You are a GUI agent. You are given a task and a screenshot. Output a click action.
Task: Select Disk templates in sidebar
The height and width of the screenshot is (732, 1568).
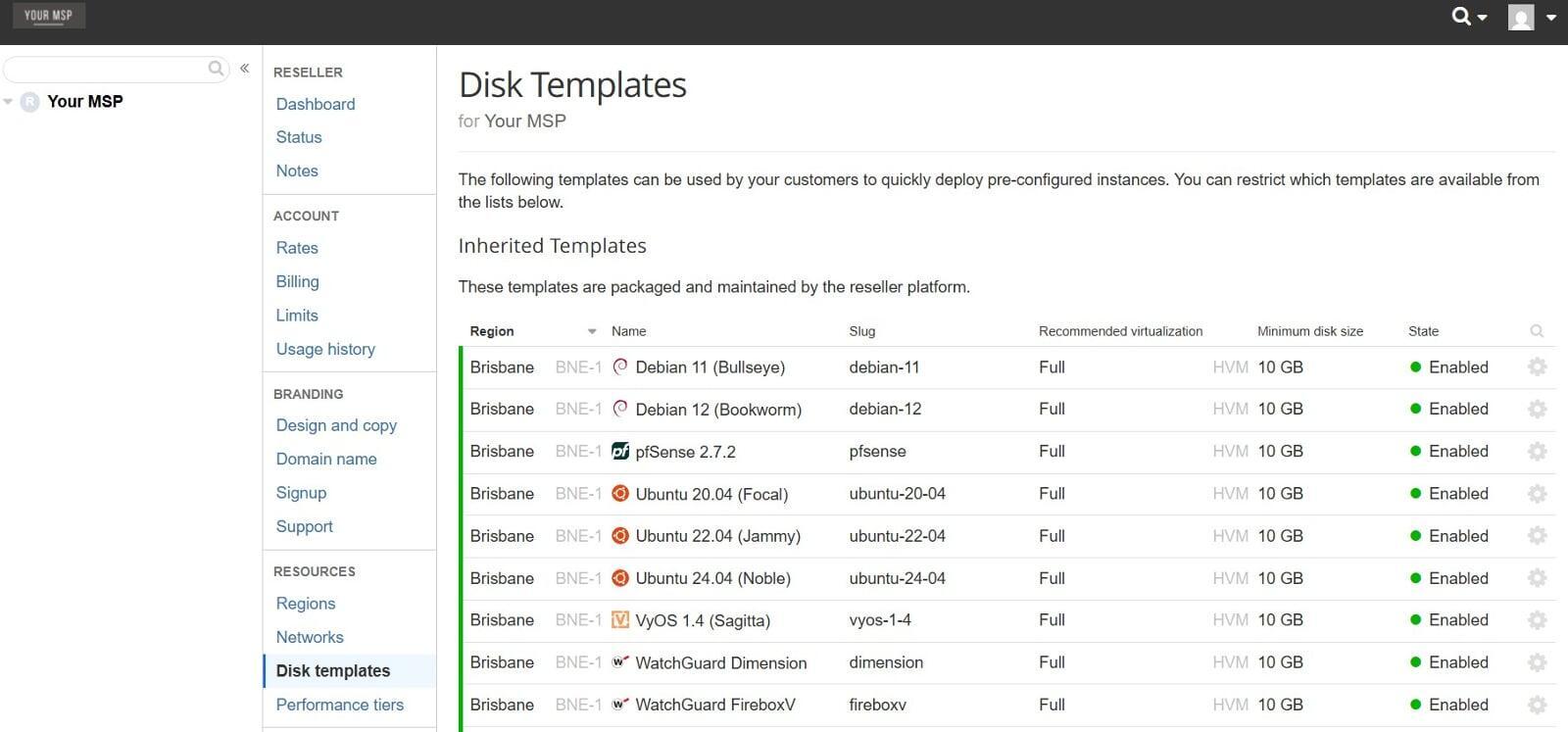click(333, 670)
